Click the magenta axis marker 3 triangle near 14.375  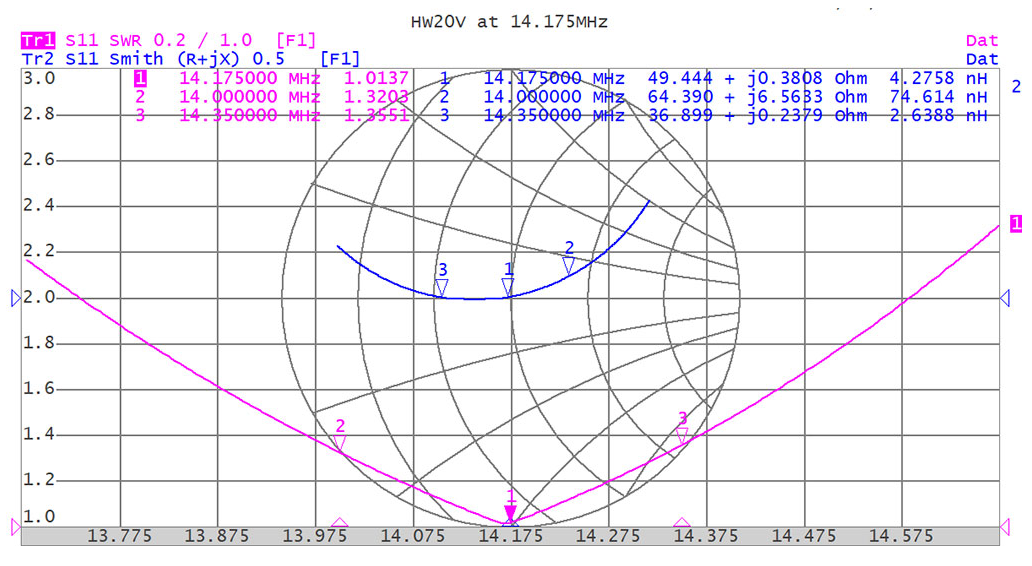click(x=682, y=523)
